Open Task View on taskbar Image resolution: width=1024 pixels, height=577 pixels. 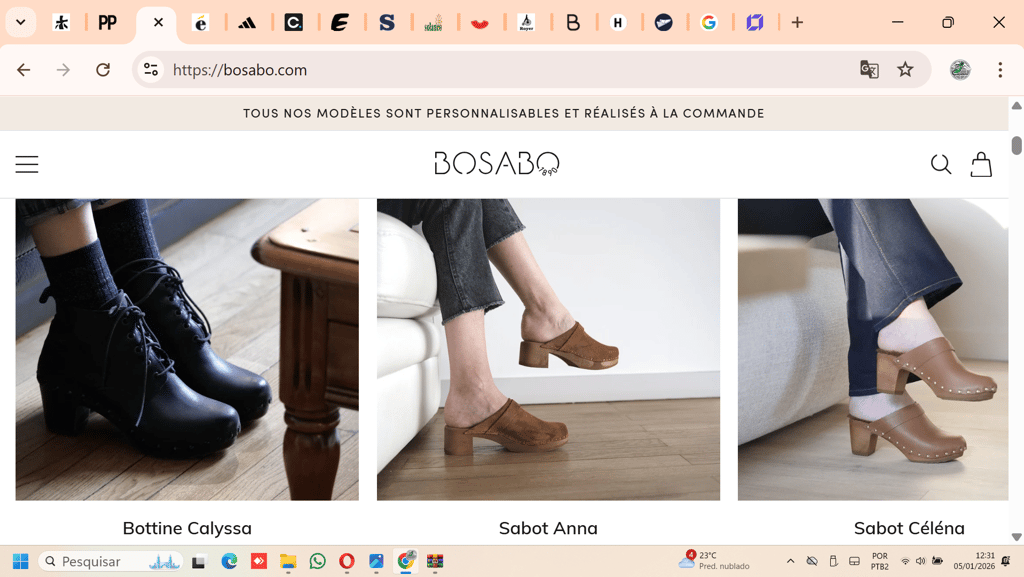[x=199, y=561]
